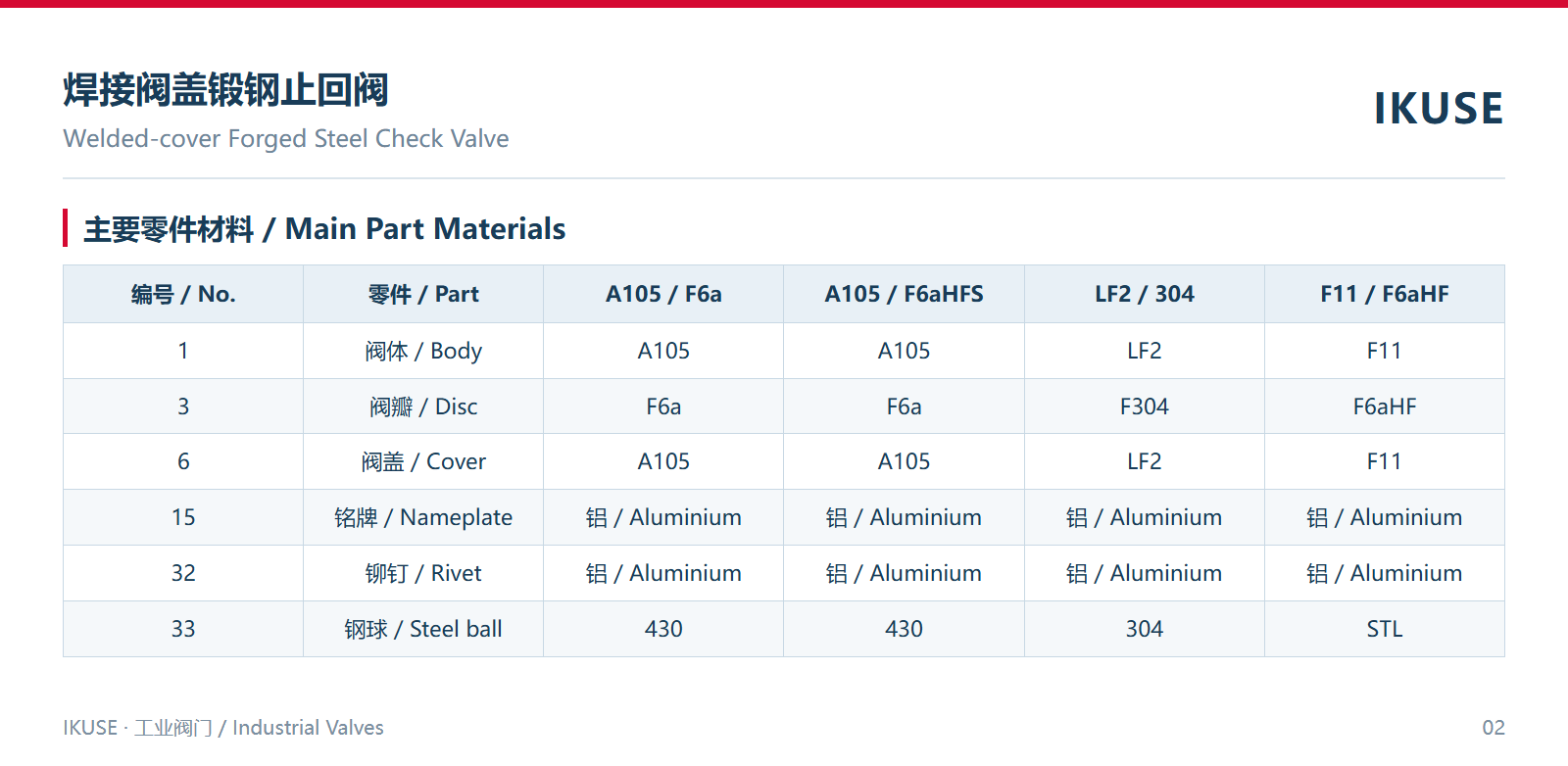This screenshot has width=1568, height=766.
Task: Click the F11 / F6aHF column header
Action: coord(1385,294)
